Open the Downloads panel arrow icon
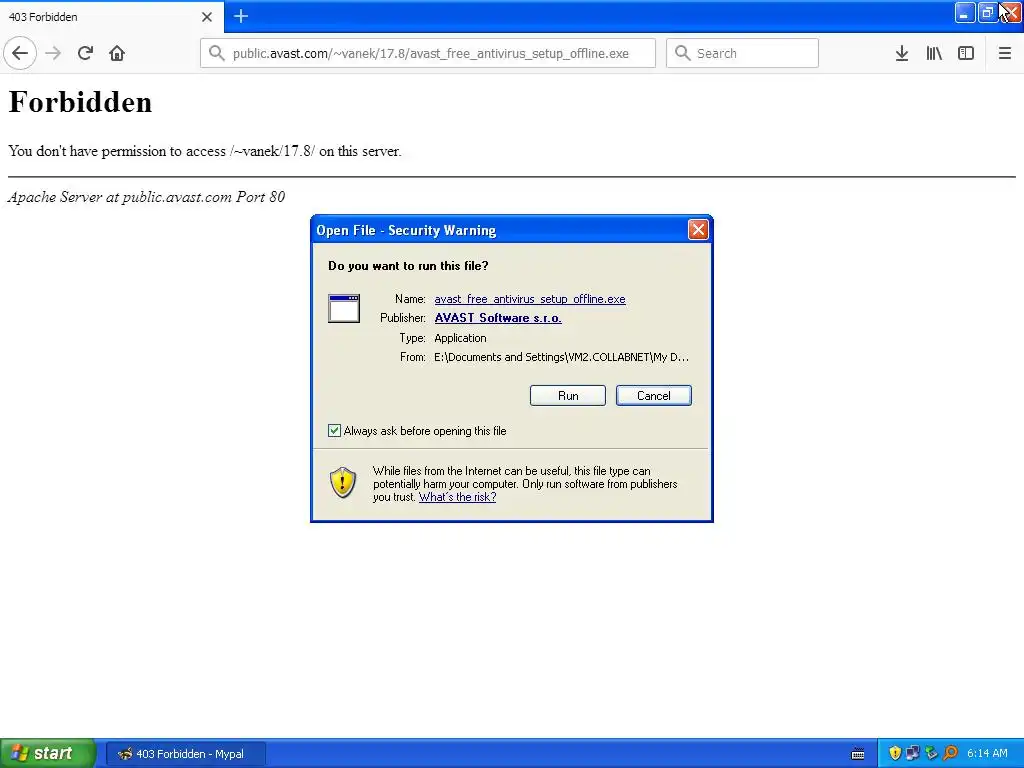This screenshot has width=1024, height=768. click(902, 53)
